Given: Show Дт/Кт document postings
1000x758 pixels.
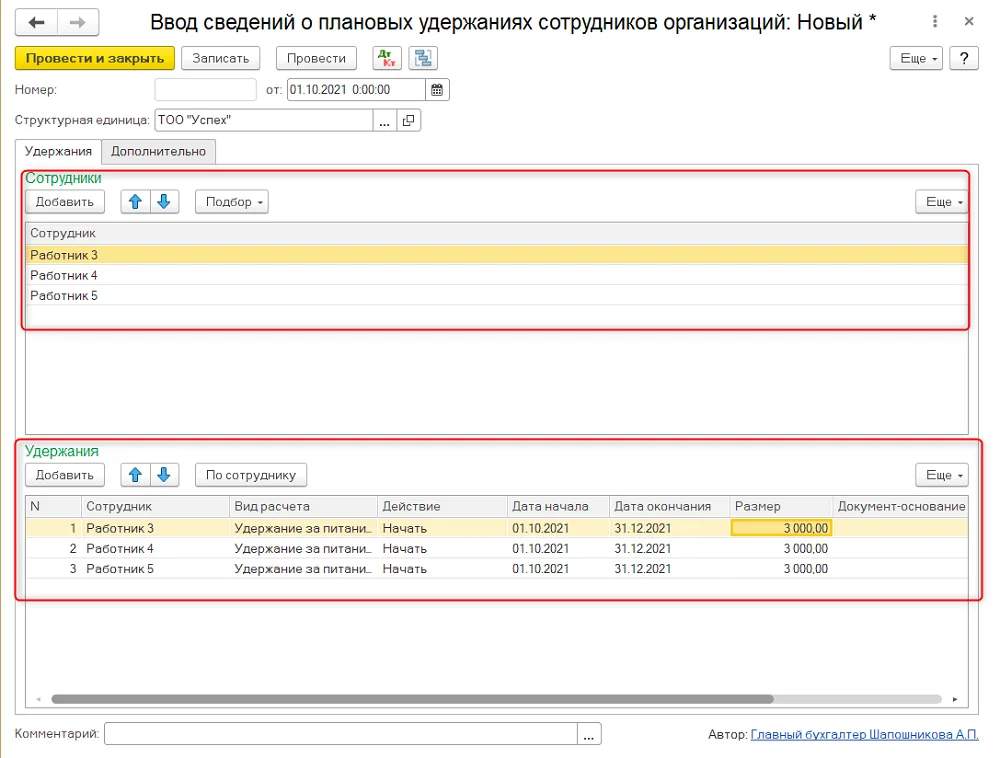Looking at the screenshot, I should (387, 58).
